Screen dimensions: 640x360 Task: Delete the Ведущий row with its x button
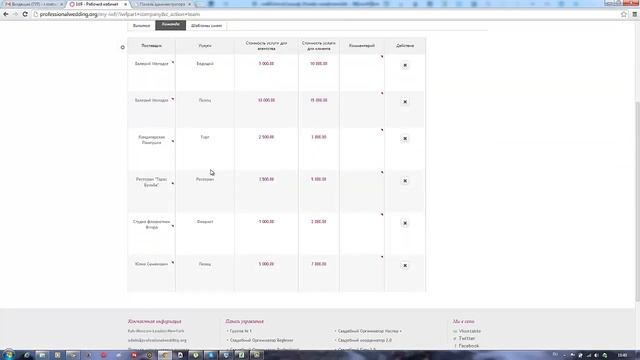405,65
